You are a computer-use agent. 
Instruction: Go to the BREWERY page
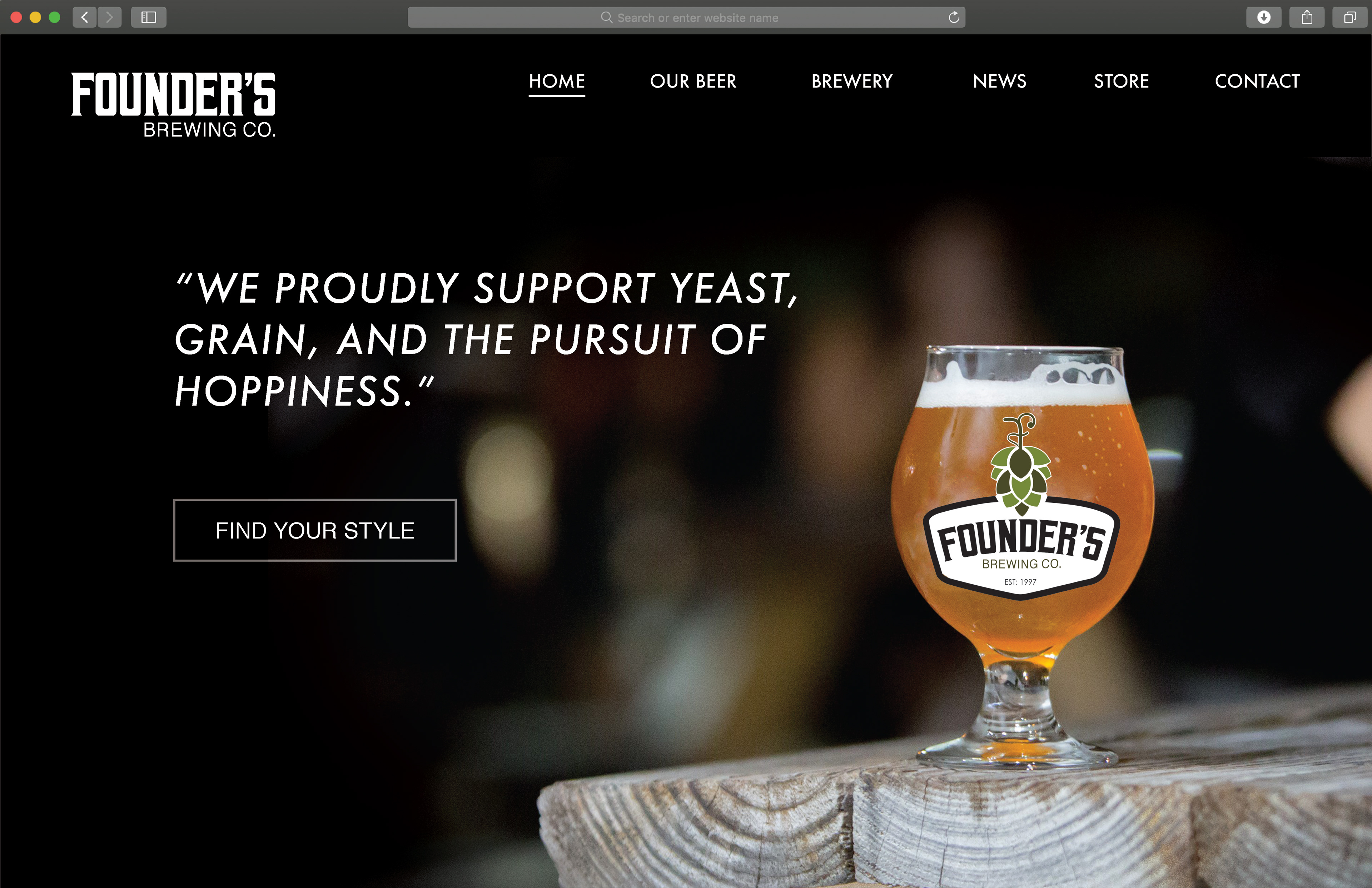[x=852, y=81]
